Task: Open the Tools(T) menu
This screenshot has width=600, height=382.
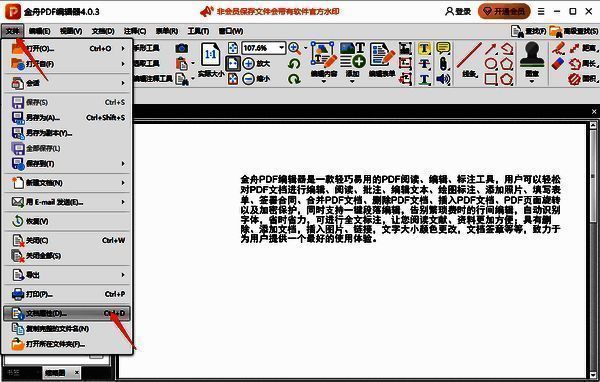Action: [198, 31]
